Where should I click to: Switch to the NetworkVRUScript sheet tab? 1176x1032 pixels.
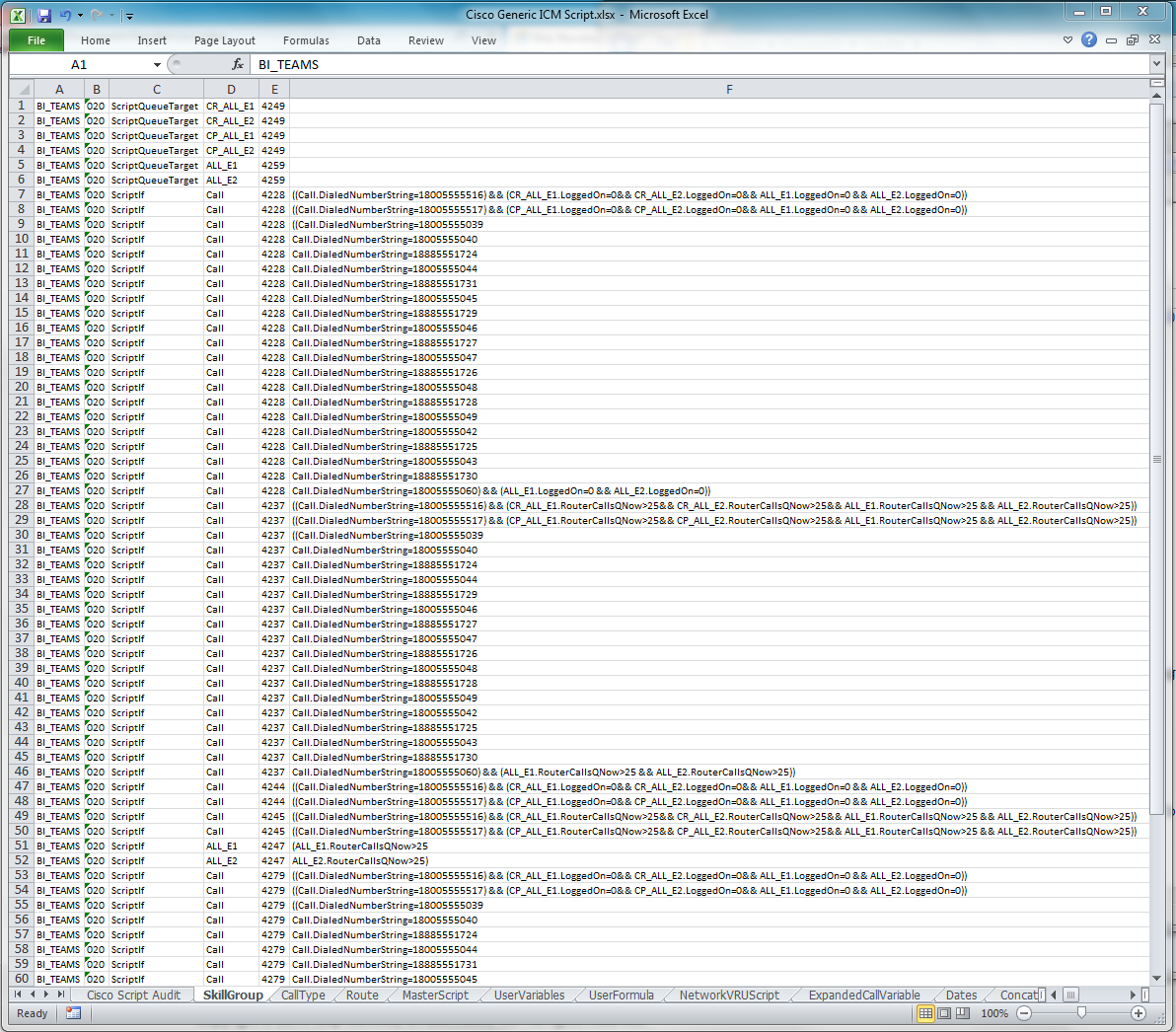pos(729,995)
